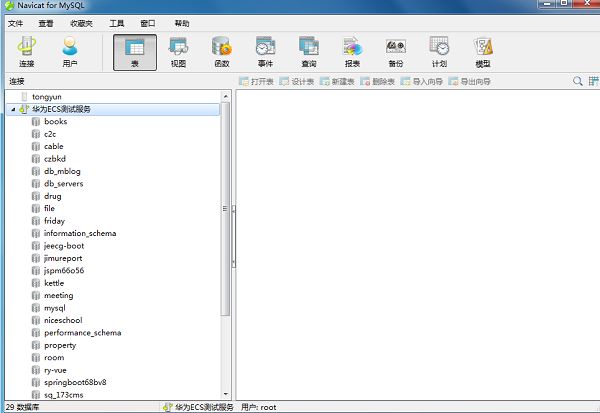Click the 删除表 (Delete Table) button

point(378,81)
